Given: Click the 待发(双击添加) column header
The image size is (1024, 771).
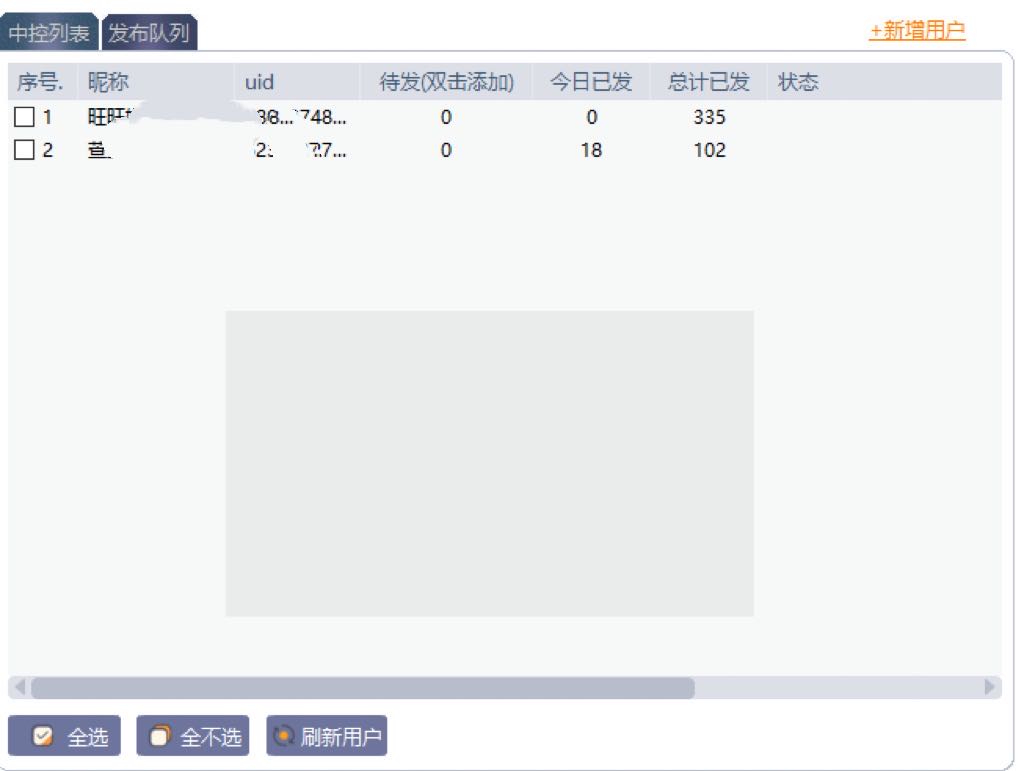Looking at the screenshot, I should point(446,82).
